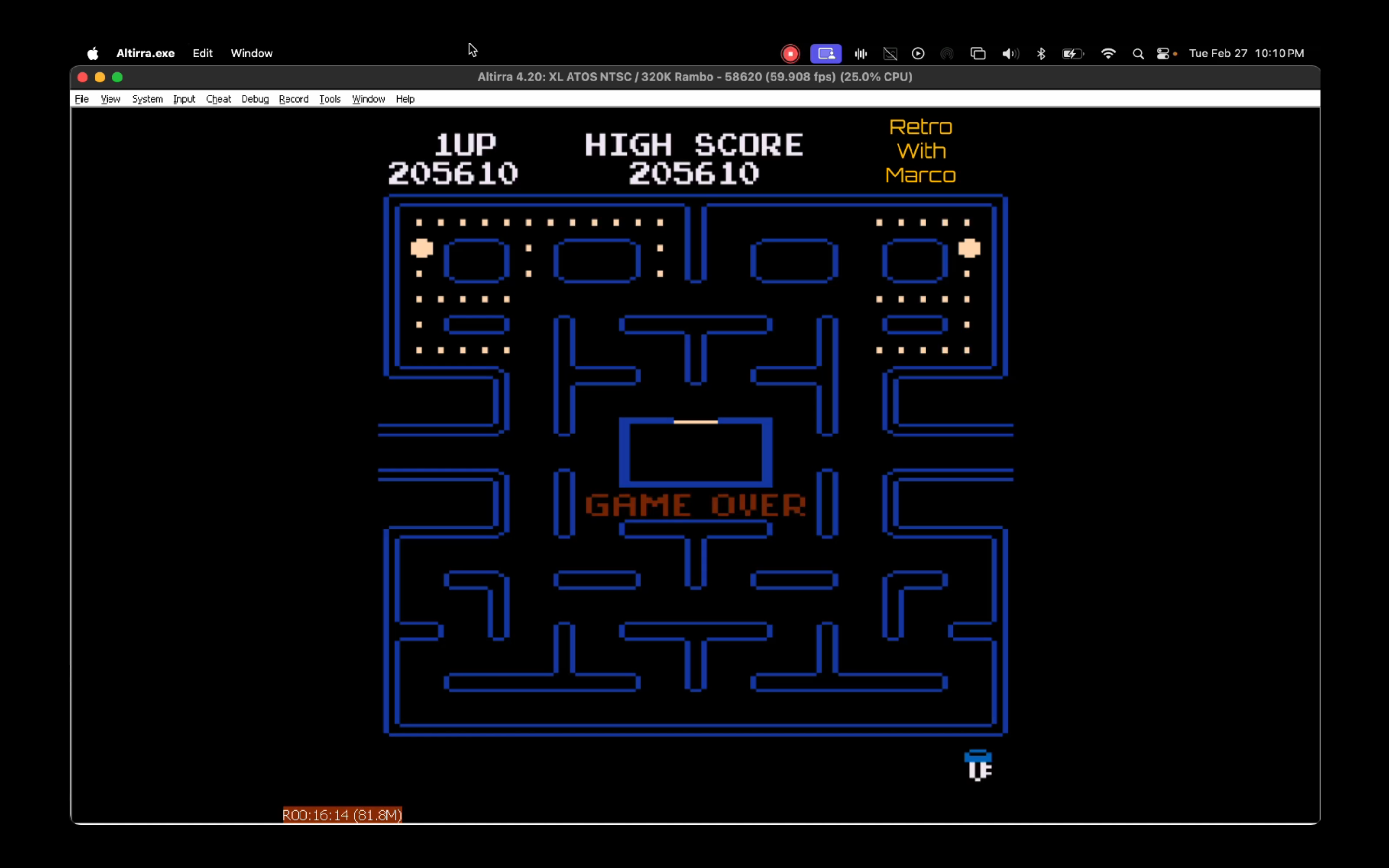Open the Altirra.exe application menu

[x=145, y=54]
